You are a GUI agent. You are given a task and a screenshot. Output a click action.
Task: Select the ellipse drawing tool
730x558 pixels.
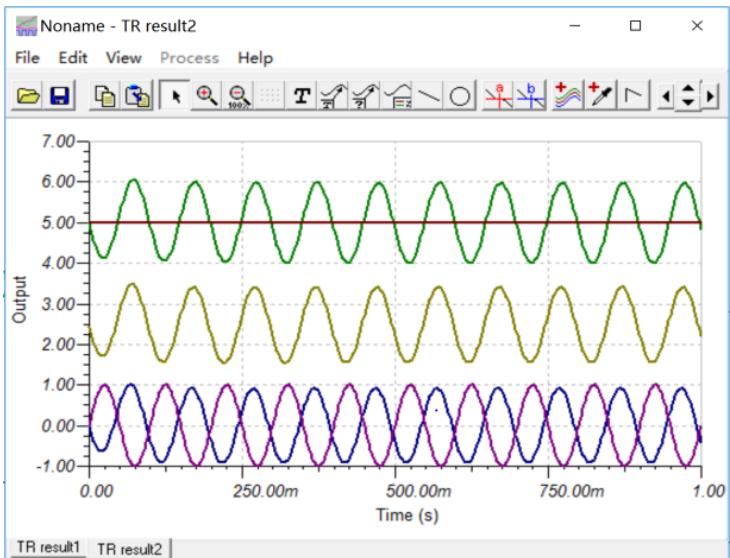pos(460,96)
